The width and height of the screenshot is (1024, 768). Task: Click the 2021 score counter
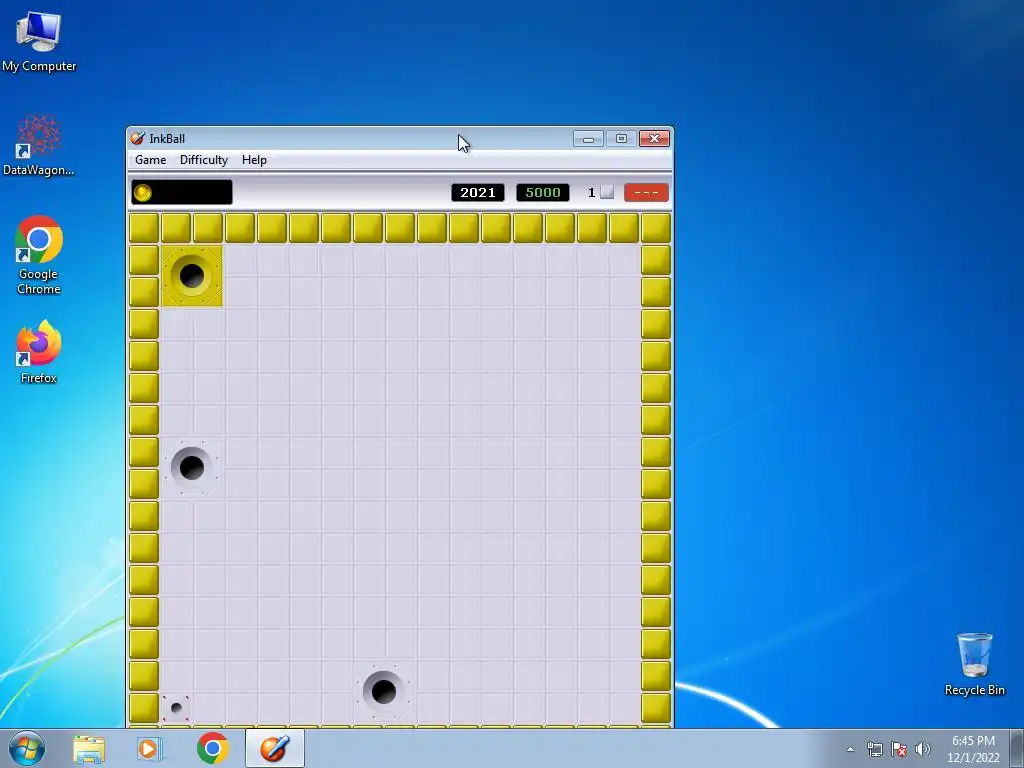click(x=477, y=193)
